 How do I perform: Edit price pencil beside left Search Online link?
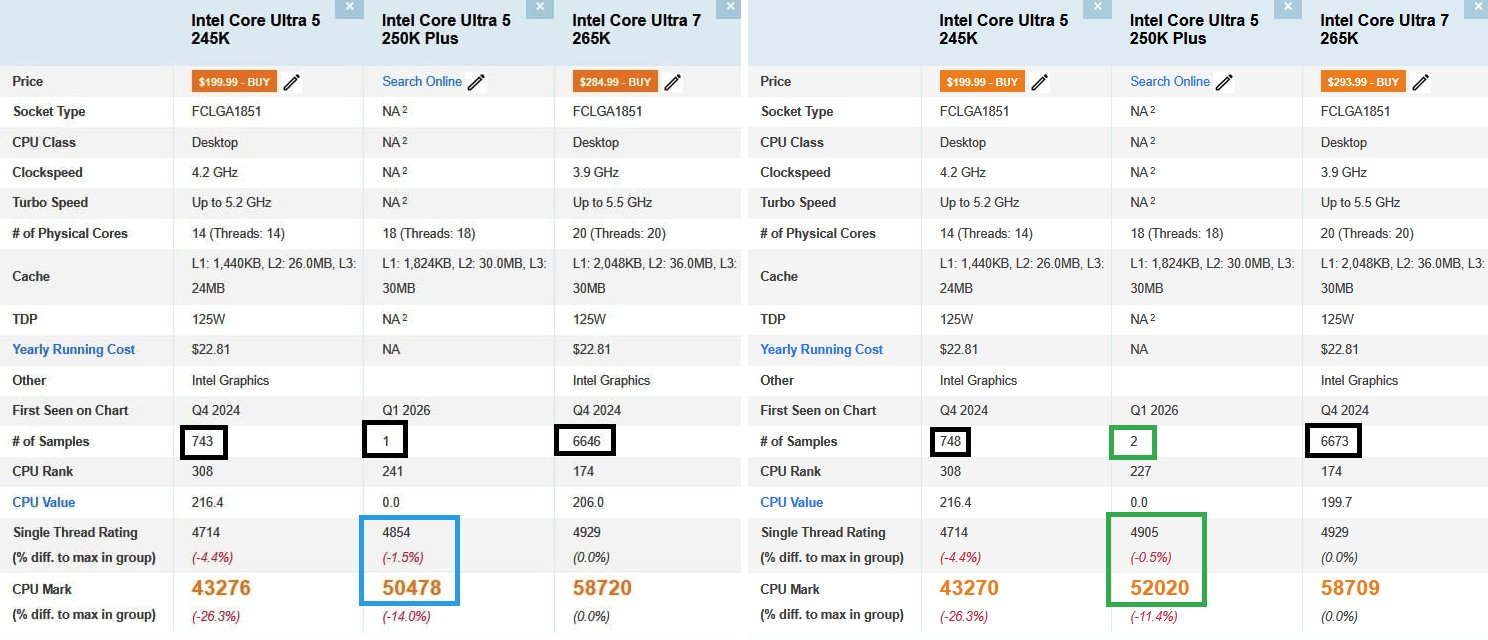coord(476,82)
